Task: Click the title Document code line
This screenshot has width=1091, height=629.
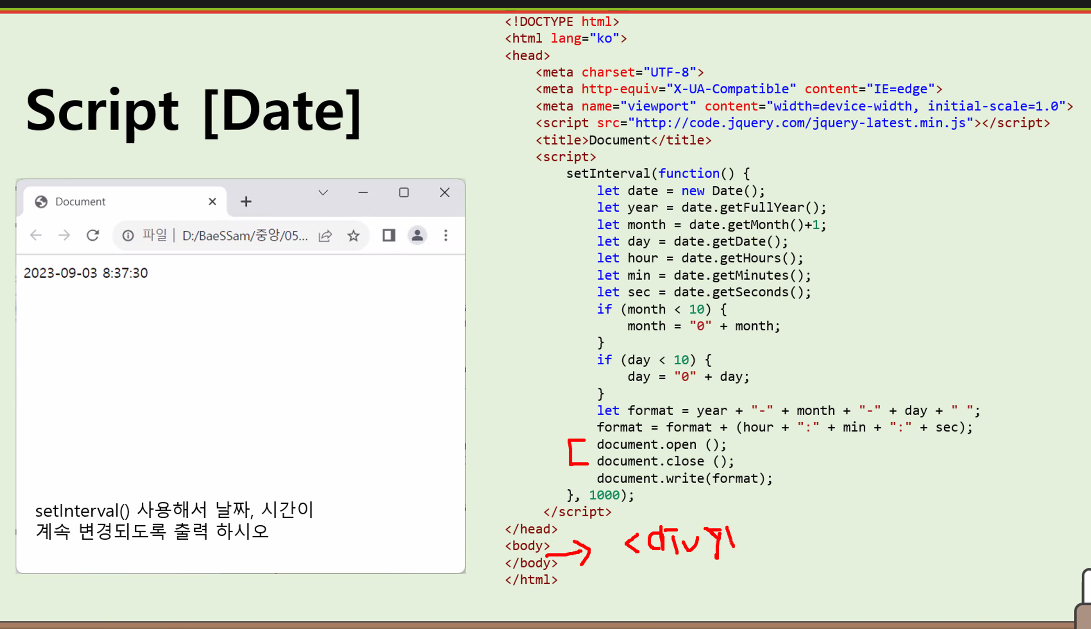Action: (623, 141)
